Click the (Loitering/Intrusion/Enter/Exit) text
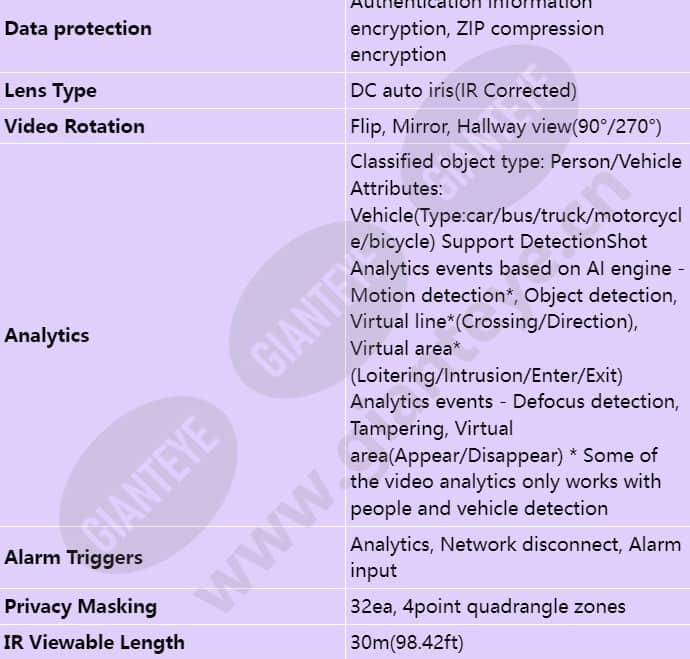The height and width of the screenshot is (659, 690). (x=487, y=376)
